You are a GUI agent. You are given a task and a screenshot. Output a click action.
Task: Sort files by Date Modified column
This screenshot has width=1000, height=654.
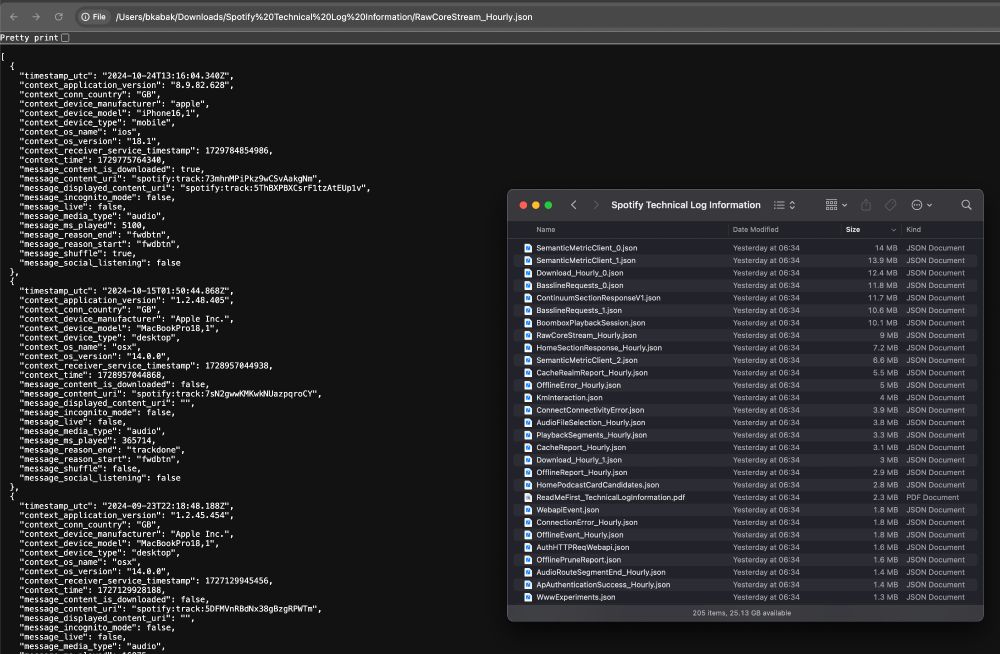pos(755,230)
